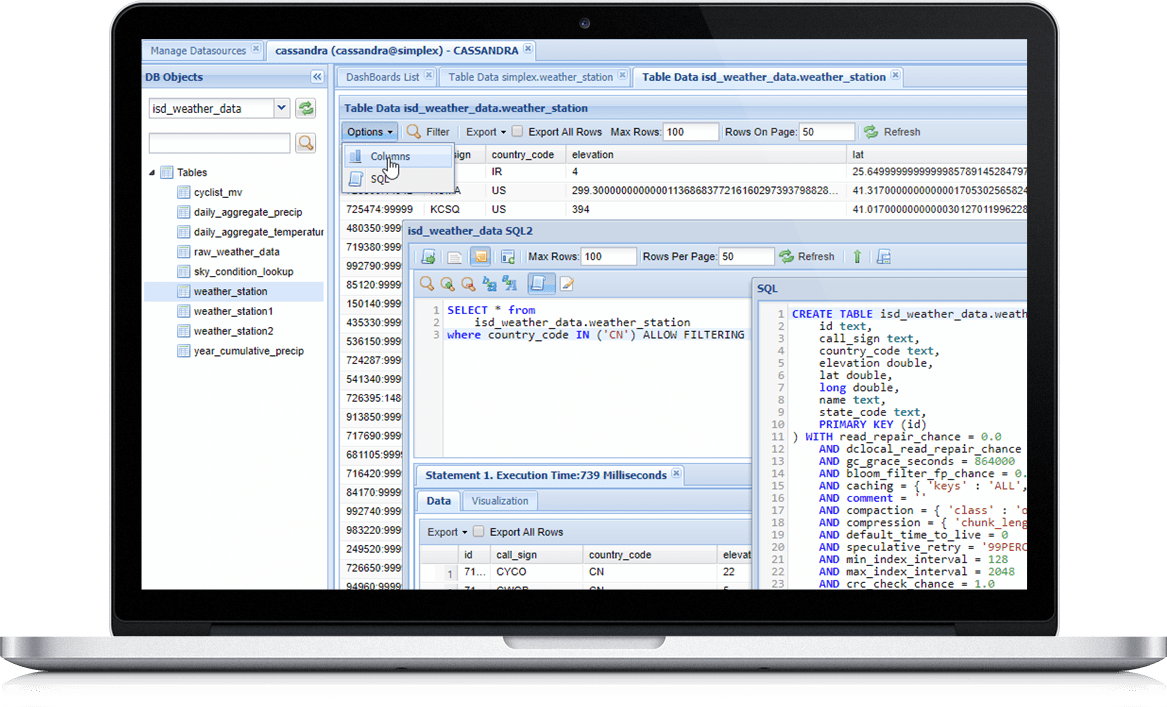Select the Filter tool on the table toolbar
Screen dimensions: 1167x707
tap(428, 131)
